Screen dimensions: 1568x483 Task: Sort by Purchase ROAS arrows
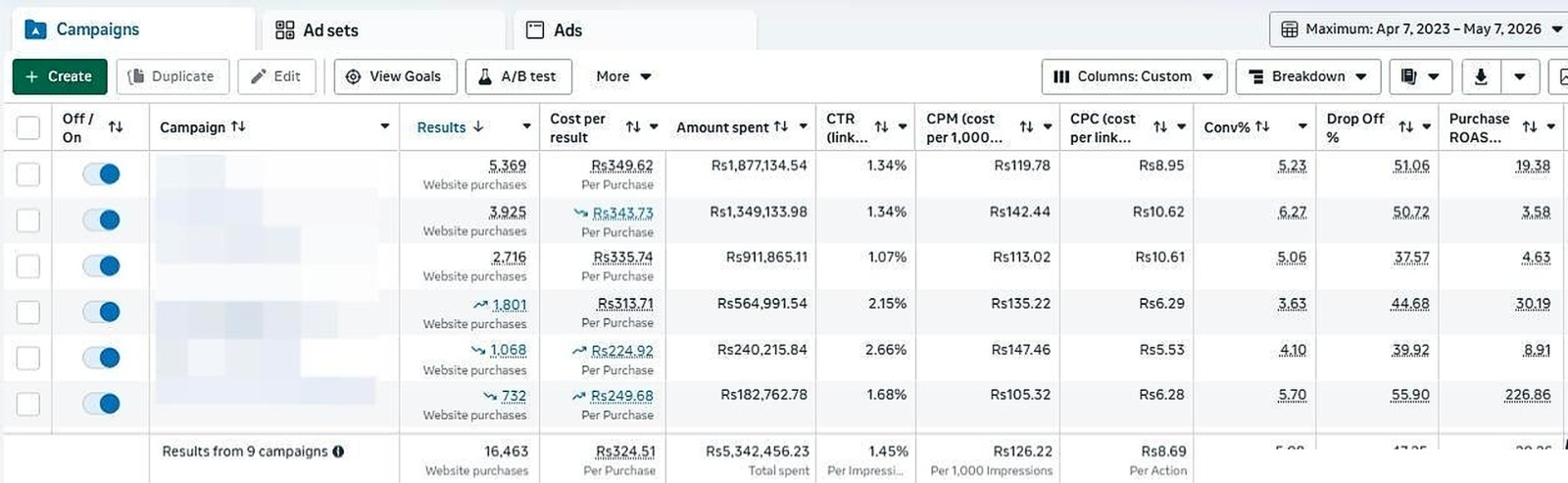[1530, 127]
